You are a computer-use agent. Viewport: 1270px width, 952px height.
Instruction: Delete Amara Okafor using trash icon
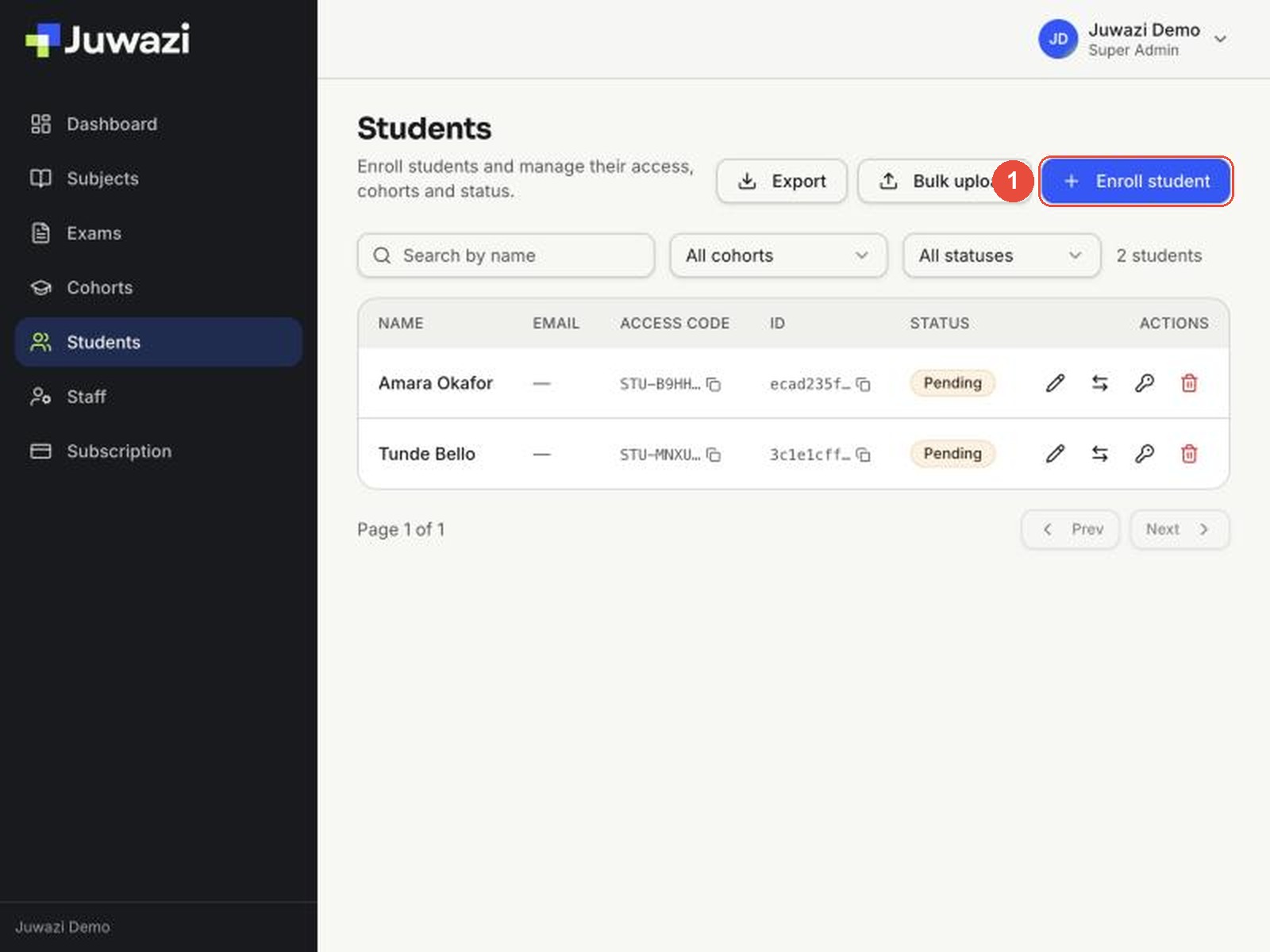(1189, 383)
